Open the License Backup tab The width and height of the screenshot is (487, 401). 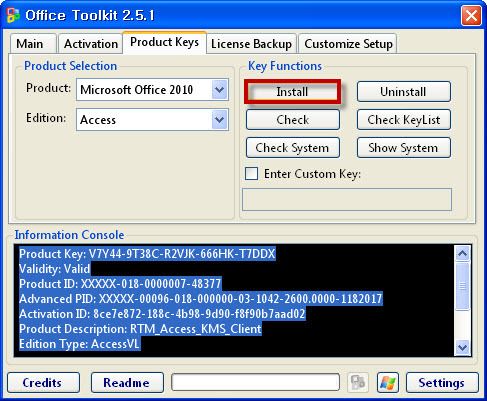pyautogui.click(x=251, y=44)
